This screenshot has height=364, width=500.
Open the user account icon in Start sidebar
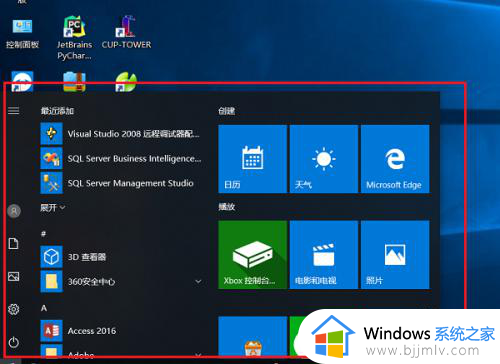pos(14,211)
